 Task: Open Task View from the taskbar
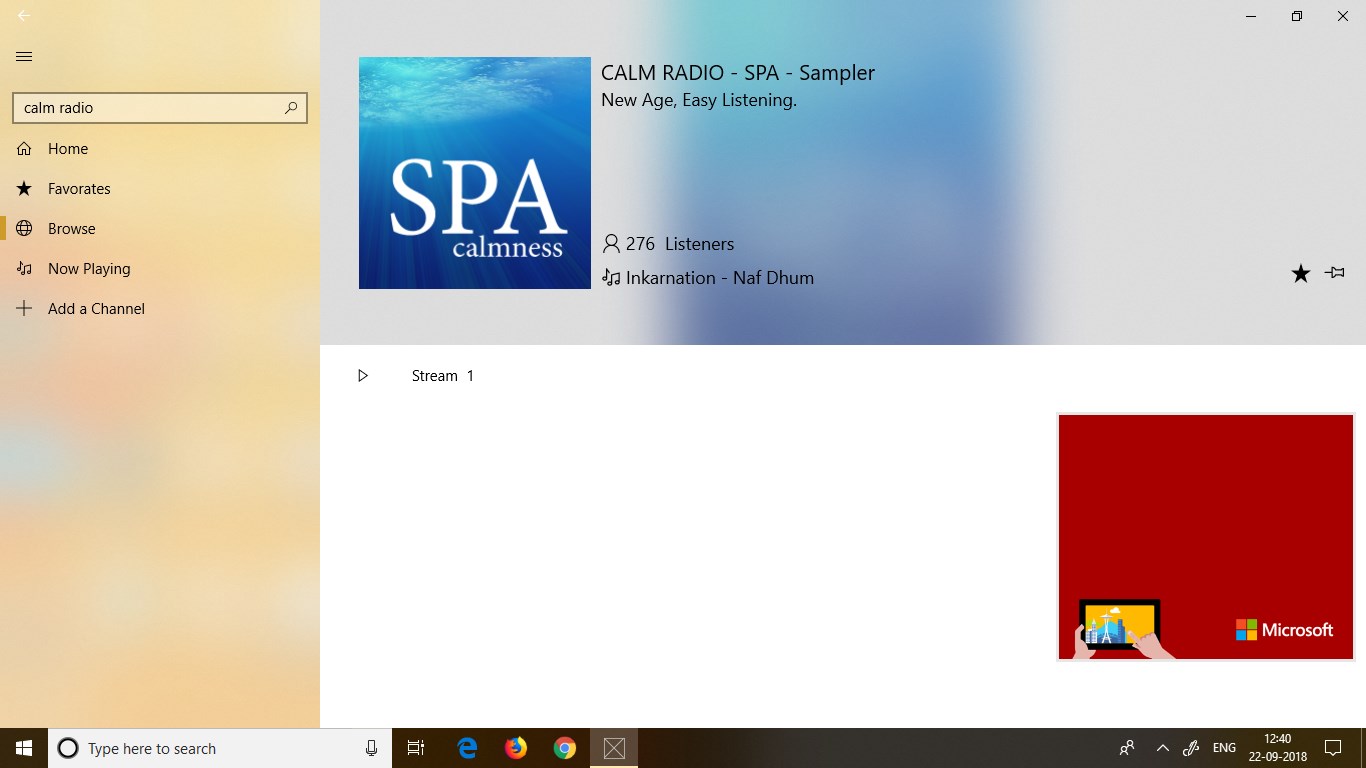pos(416,748)
